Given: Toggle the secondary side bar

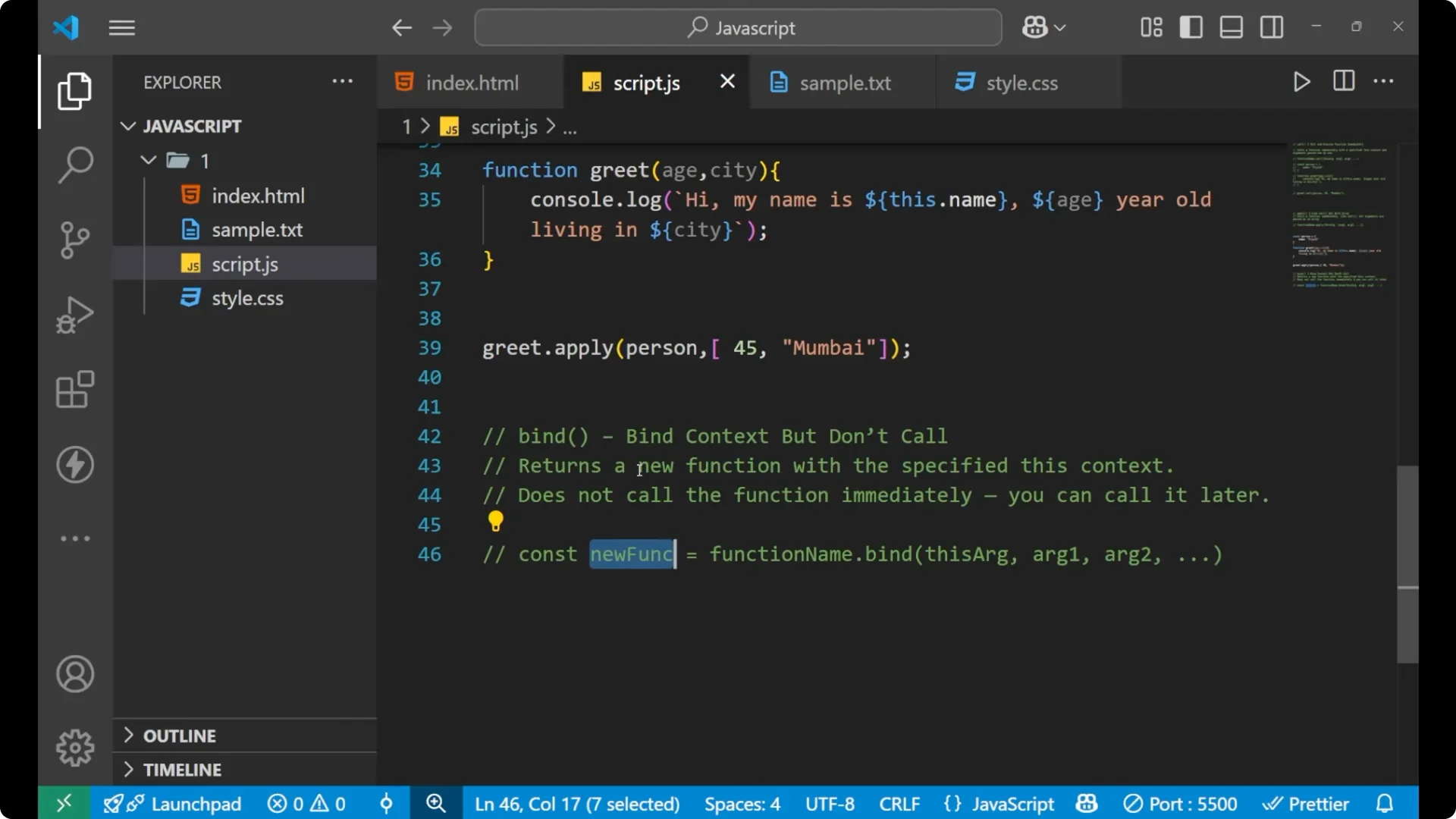Looking at the screenshot, I should [1271, 27].
